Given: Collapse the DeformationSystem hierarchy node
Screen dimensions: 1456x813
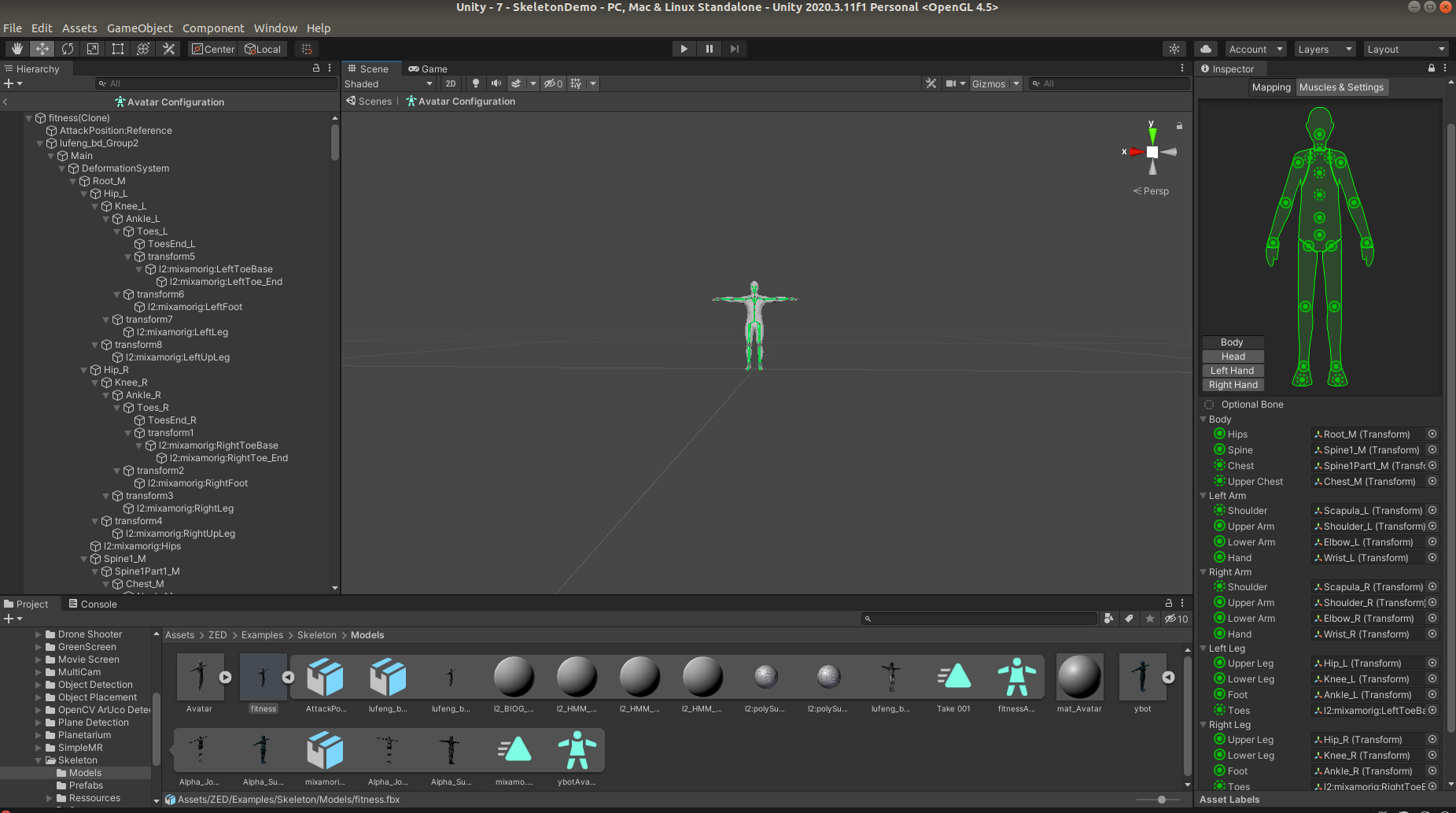Looking at the screenshot, I should click(61, 168).
